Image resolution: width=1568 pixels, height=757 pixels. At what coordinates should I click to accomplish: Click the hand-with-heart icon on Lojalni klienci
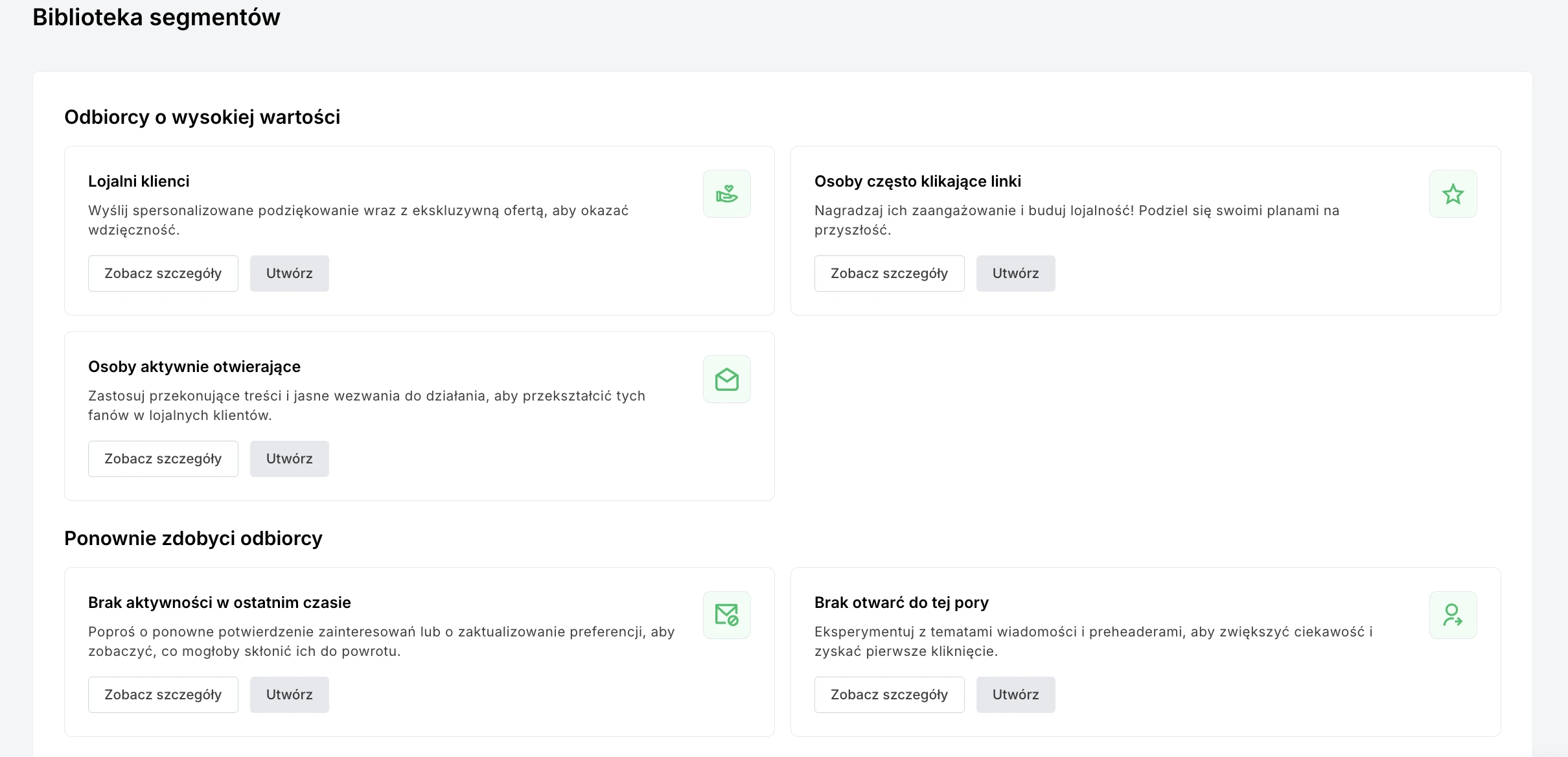click(x=726, y=194)
